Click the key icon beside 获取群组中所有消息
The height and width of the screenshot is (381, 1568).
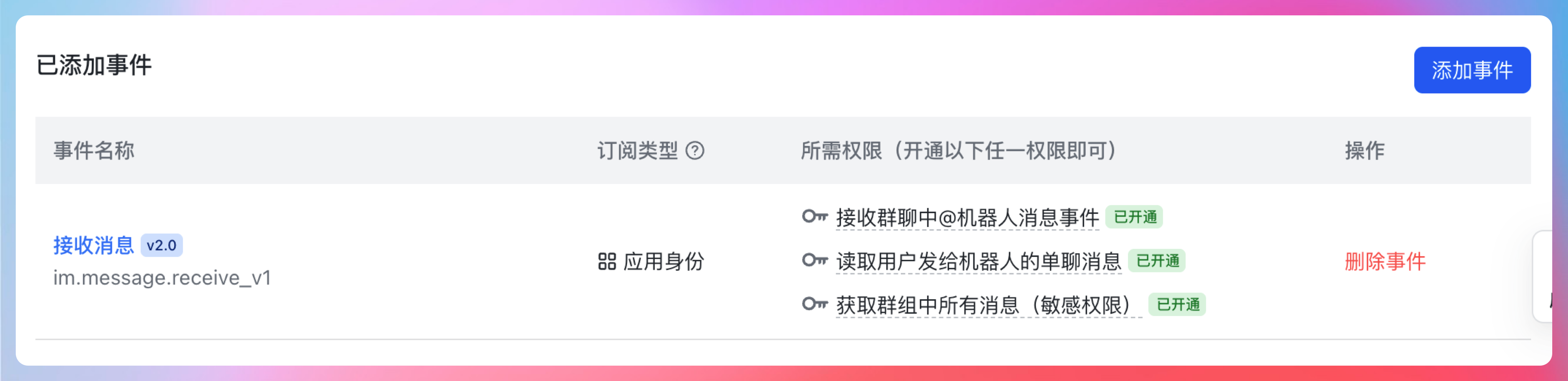tap(814, 304)
